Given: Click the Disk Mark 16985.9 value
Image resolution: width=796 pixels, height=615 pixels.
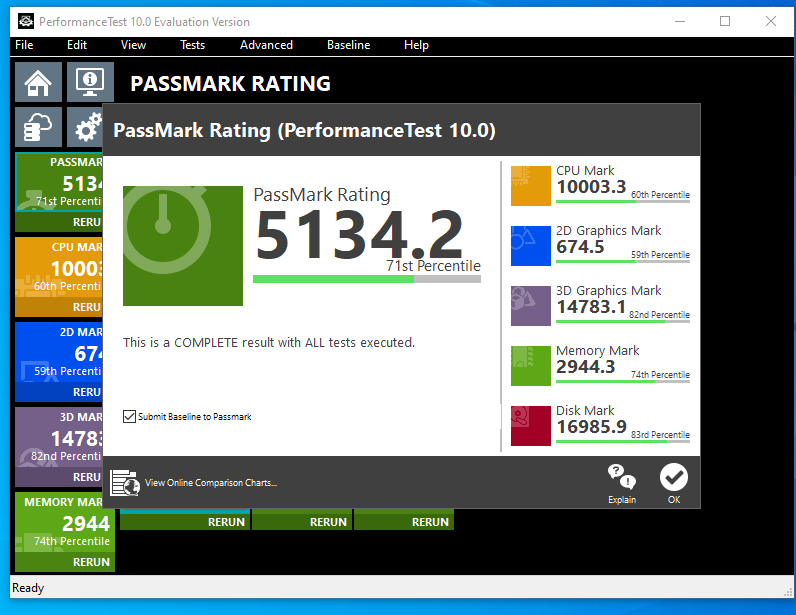Looking at the screenshot, I should click(591, 427).
